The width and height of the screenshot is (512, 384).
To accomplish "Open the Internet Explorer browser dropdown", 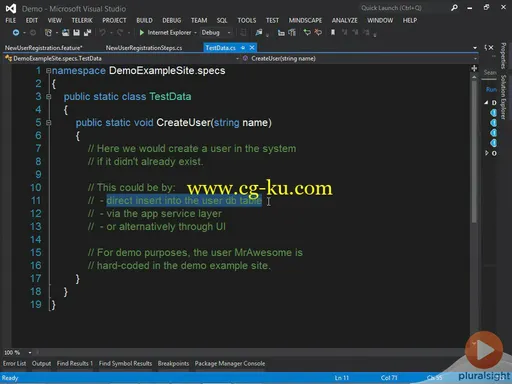I will [195, 33].
